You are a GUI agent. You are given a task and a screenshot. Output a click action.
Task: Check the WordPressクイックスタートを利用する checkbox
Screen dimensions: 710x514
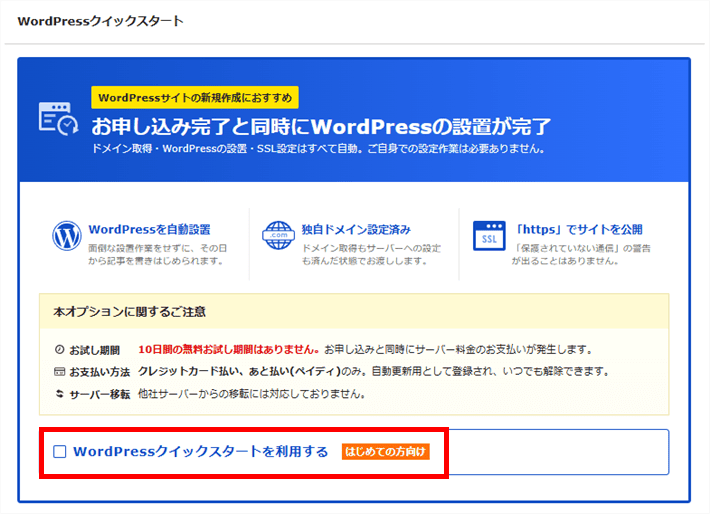point(60,452)
